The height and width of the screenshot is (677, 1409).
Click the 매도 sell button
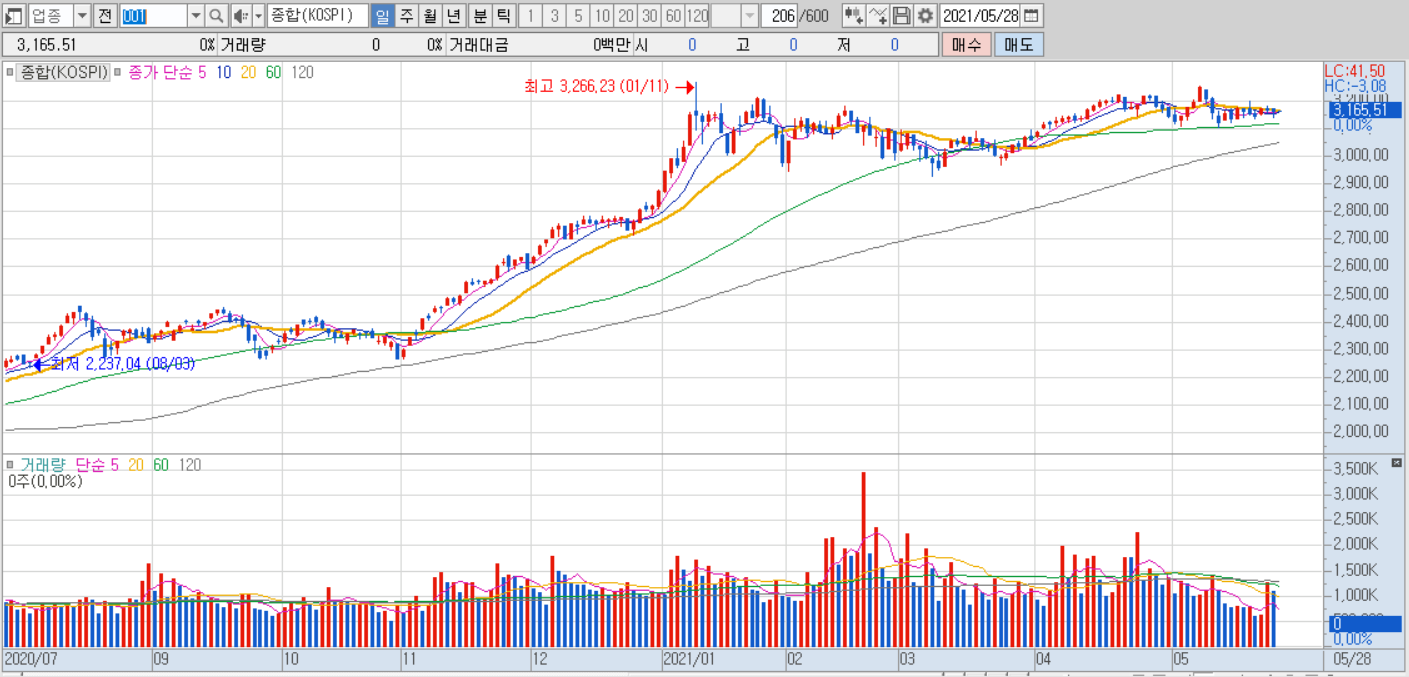tap(1019, 44)
